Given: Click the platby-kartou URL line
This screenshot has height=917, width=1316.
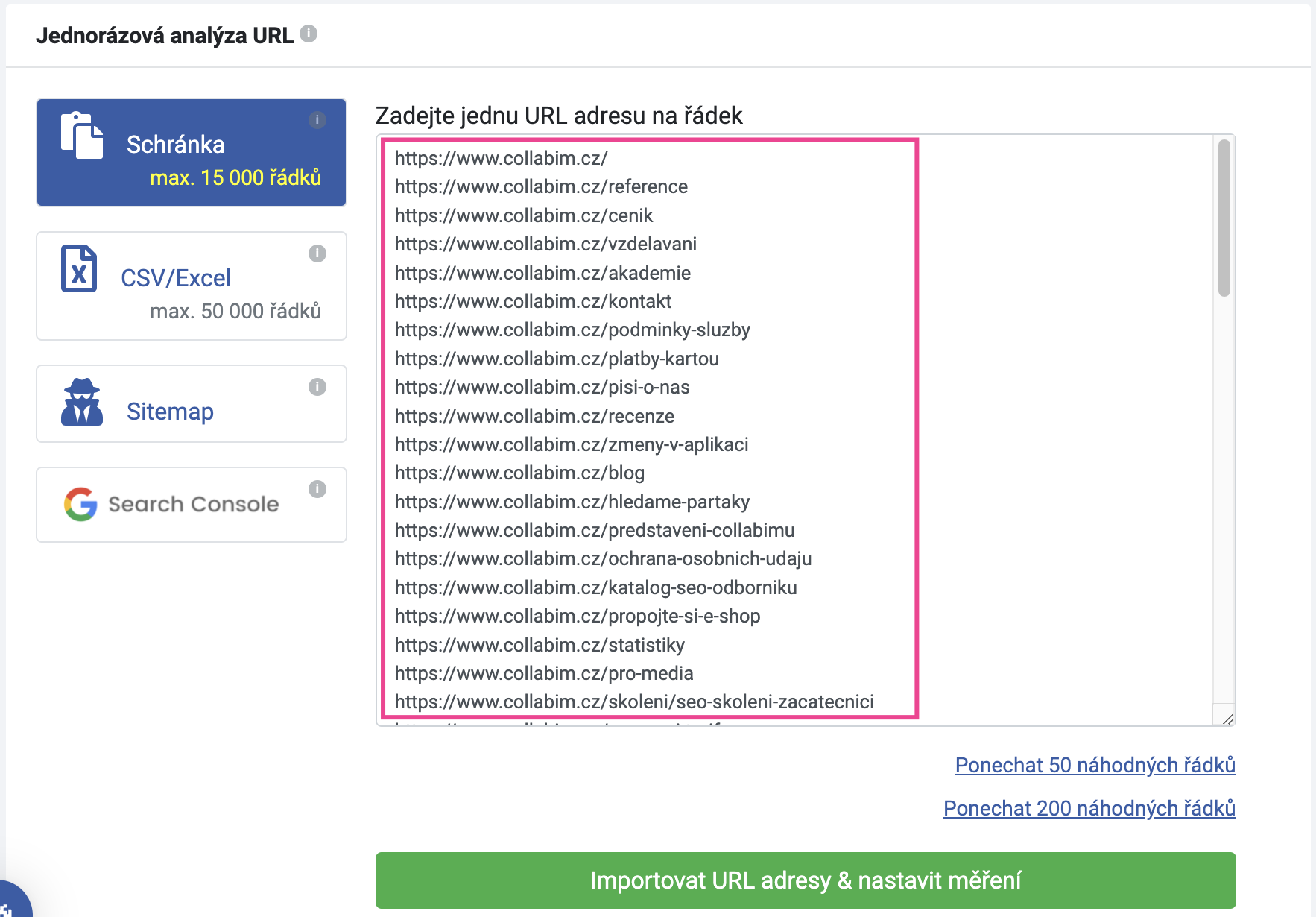Looking at the screenshot, I should (557, 359).
